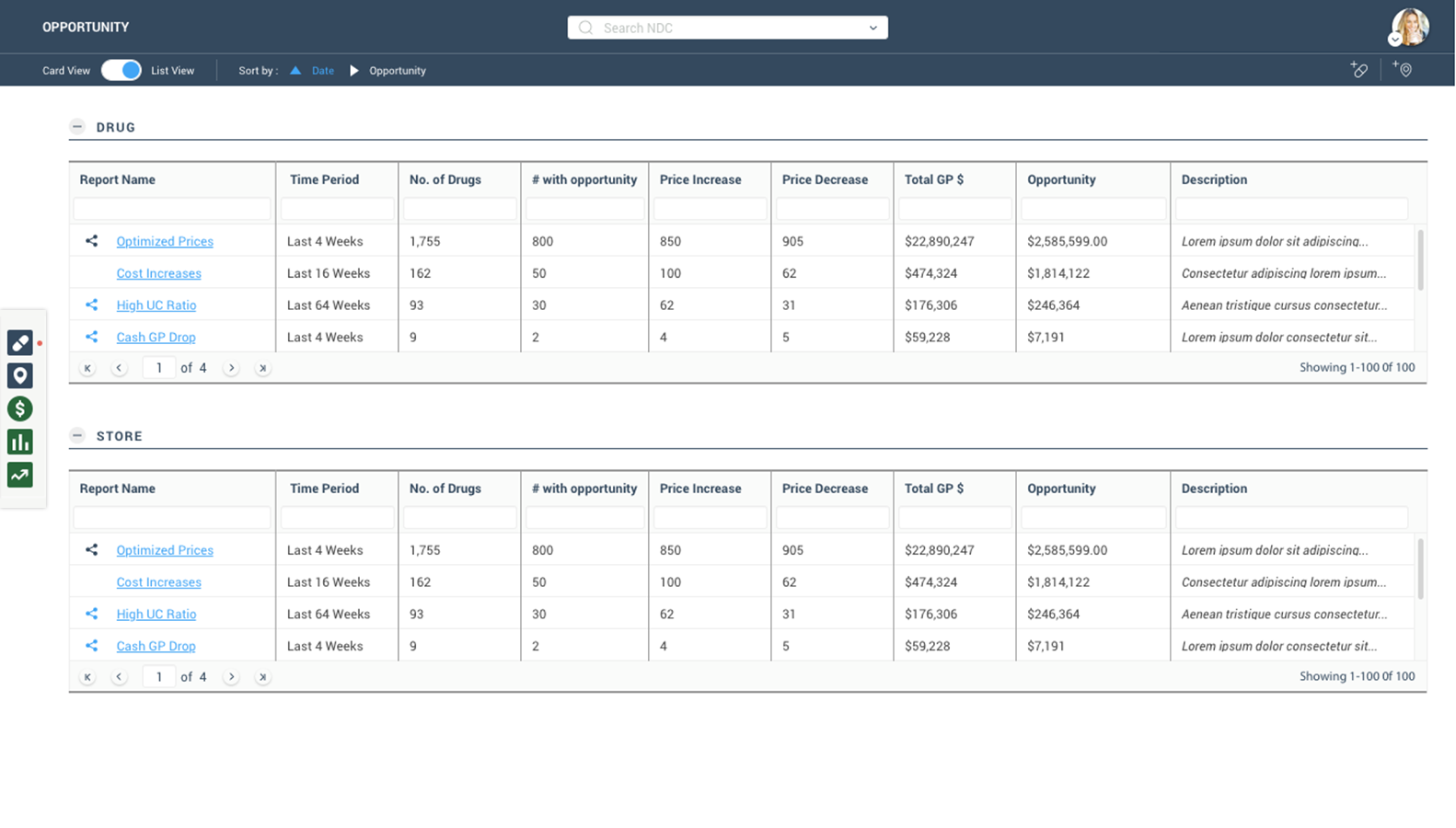This screenshot has width=1456, height=828.
Task: Collapse the STORE section
Action: coord(77,436)
